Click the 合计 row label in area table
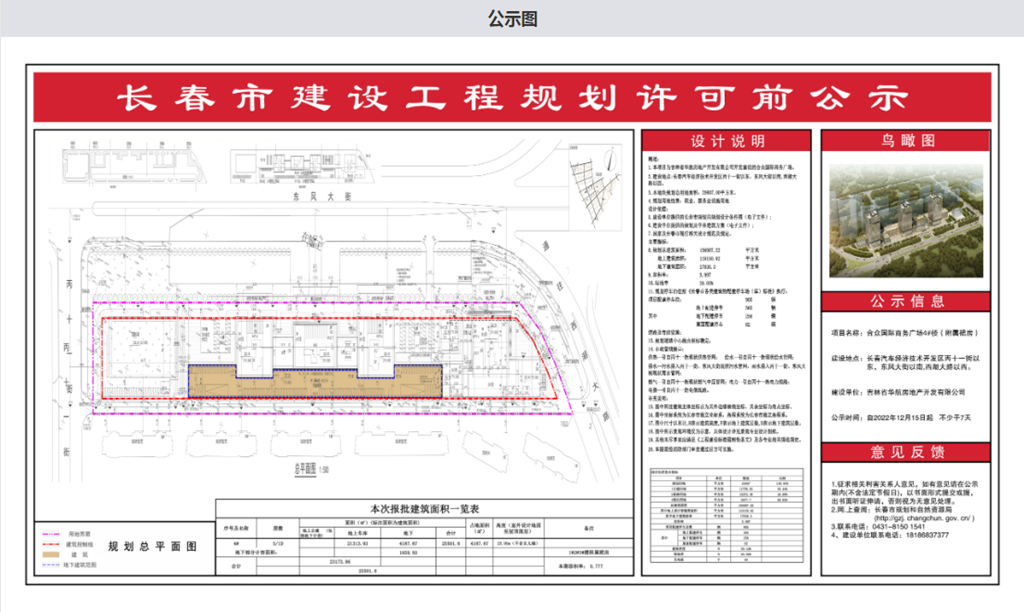 (x=236, y=566)
